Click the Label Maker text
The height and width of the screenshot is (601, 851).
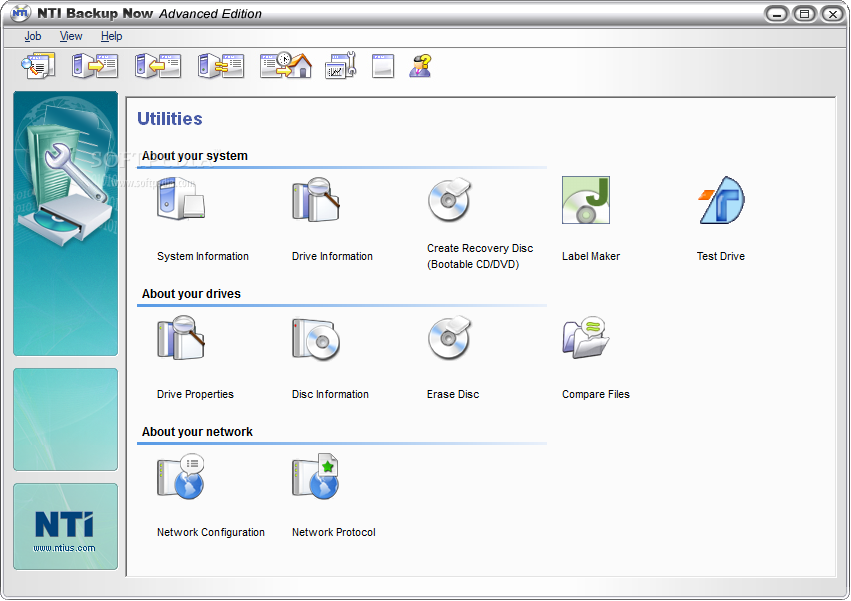click(590, 256)
